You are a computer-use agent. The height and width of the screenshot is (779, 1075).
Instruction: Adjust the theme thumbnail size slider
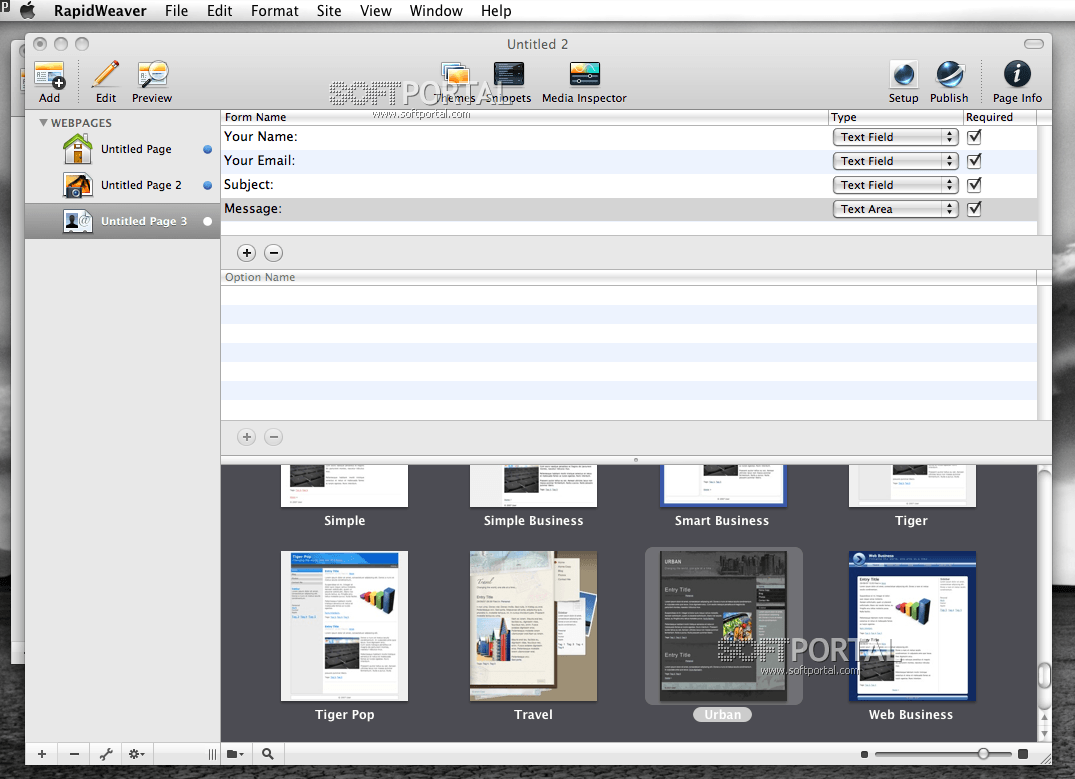tap(983, 754)
